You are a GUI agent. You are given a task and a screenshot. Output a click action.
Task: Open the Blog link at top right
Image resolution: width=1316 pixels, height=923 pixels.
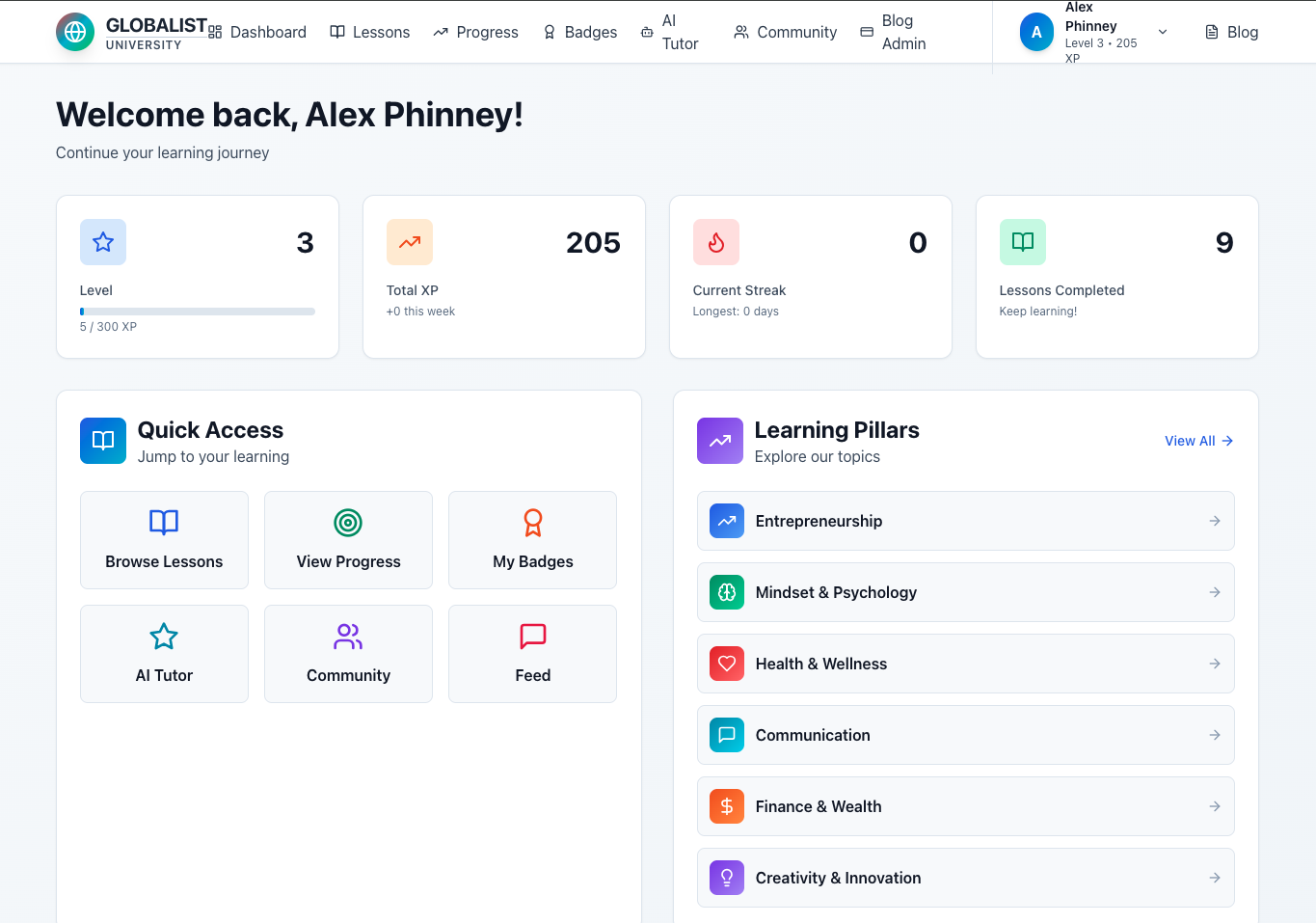pyautogui.click(x=1231, y=32)
